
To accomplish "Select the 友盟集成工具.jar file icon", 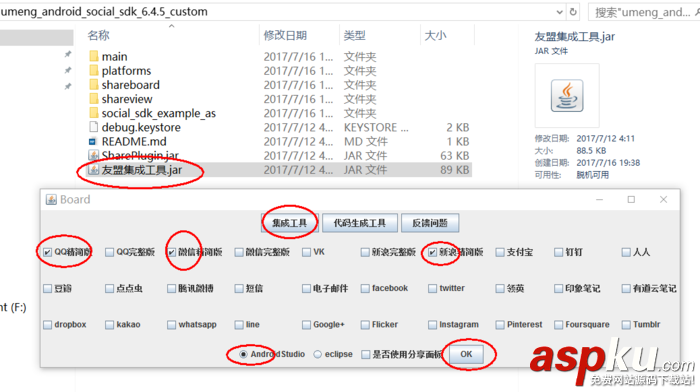I will (x=94, y=170).
